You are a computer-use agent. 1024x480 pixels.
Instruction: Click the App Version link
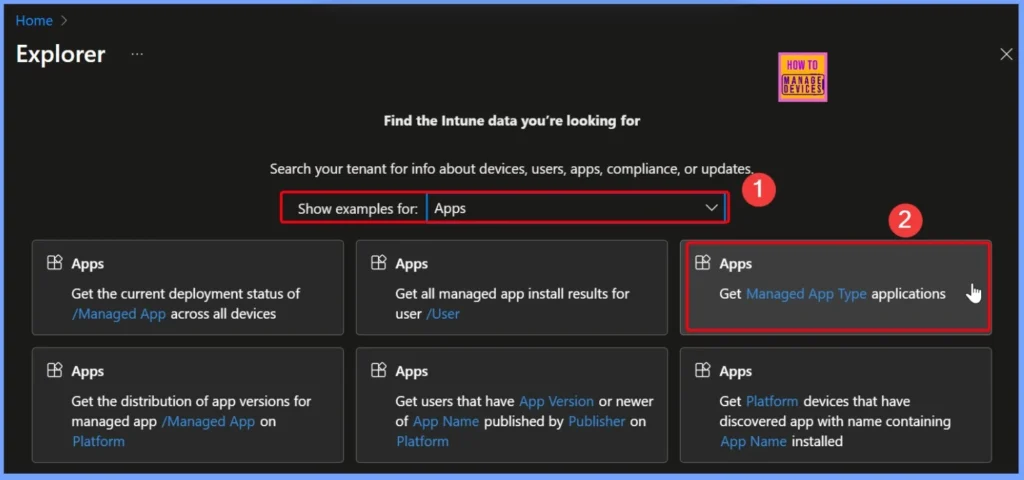point(556,401)
